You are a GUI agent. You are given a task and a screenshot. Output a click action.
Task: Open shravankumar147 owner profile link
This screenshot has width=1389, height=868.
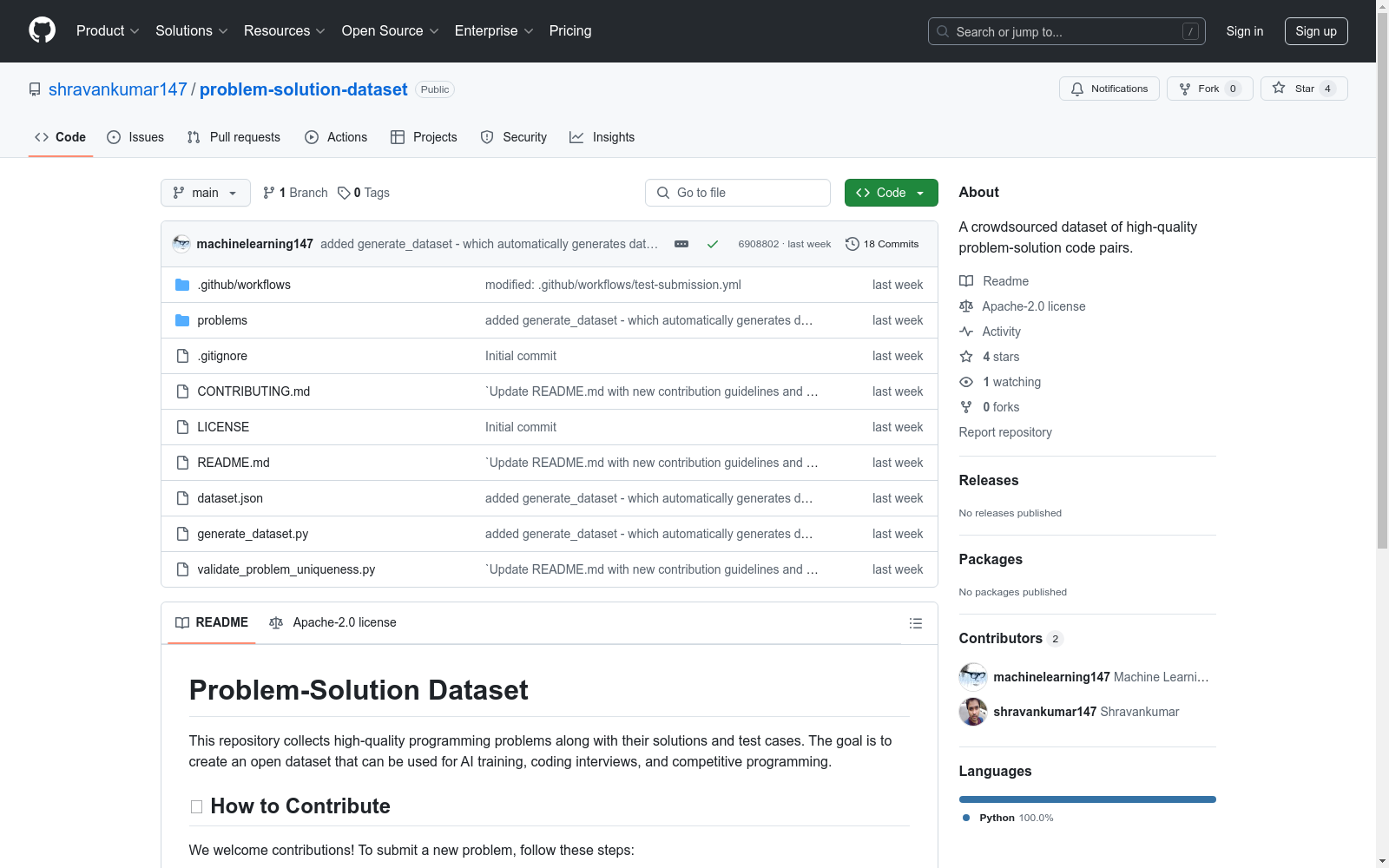pyautogui.click(x=118, y=89)
